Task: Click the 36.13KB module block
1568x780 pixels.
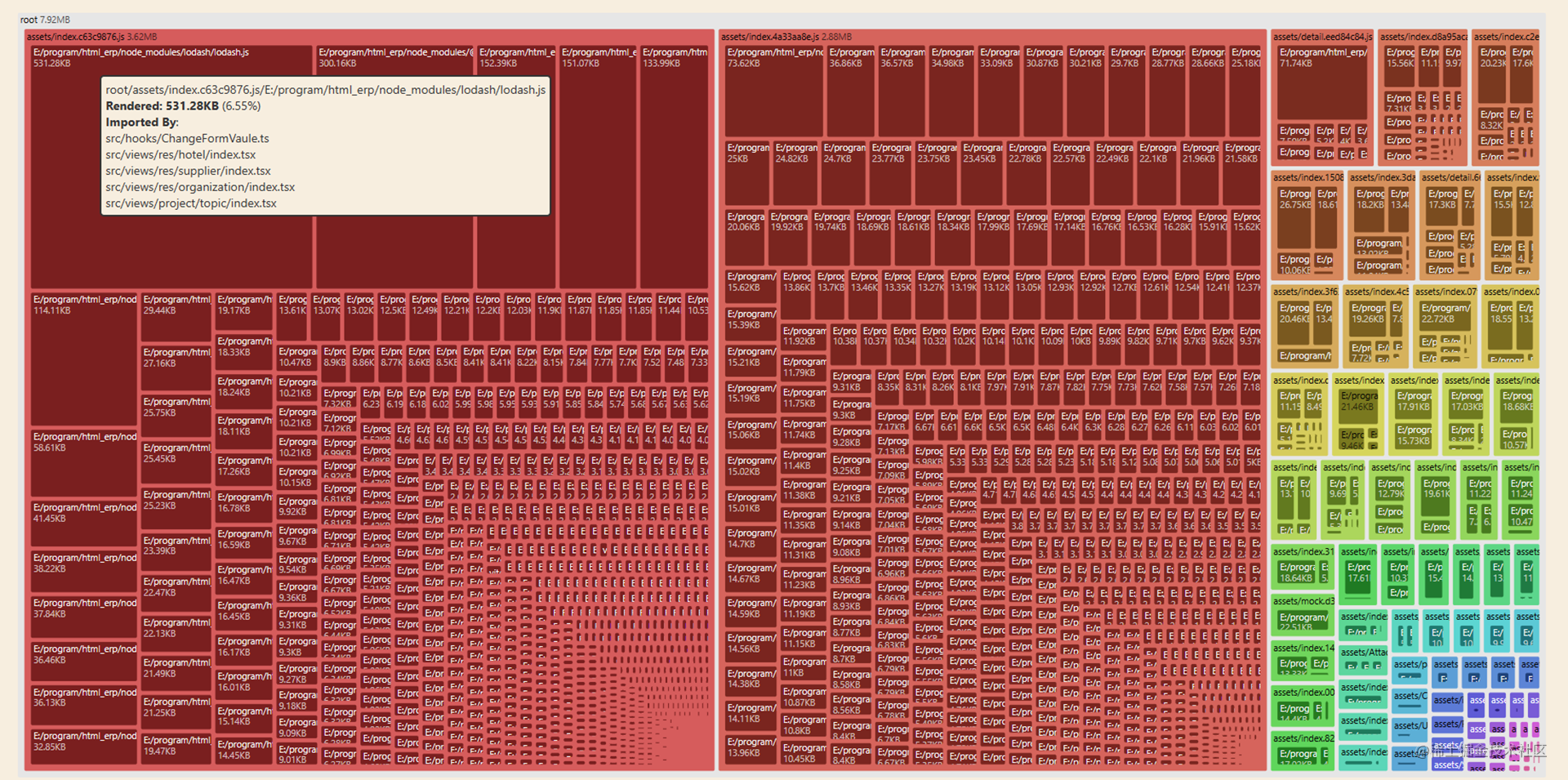Action: click(84, 705)
